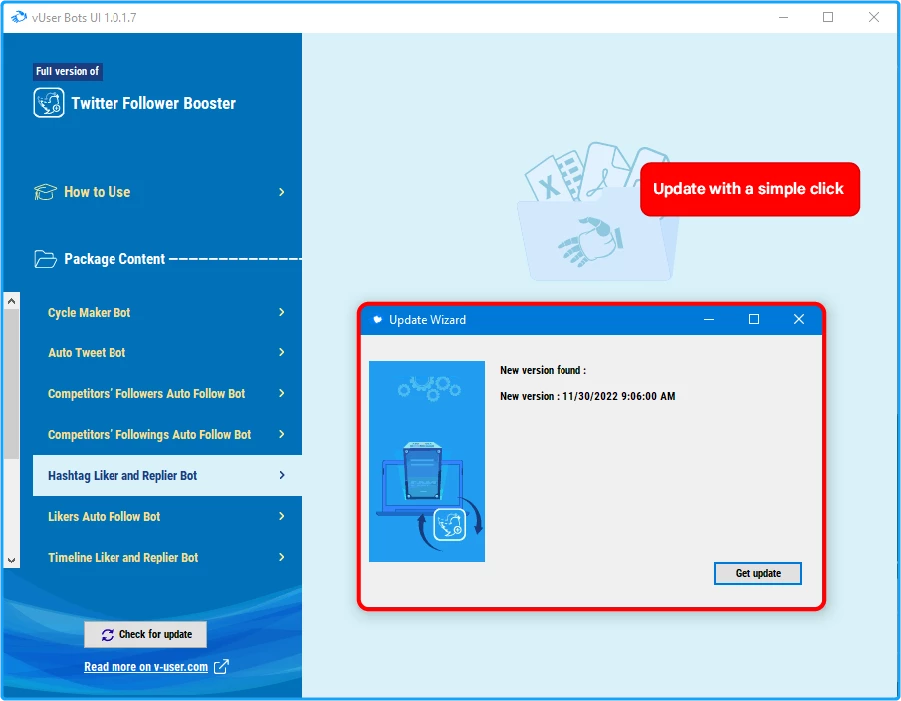Click the Update Wizard title bar bird icon
Viewport: 901px width, 701px height.
tap(378, 319)
